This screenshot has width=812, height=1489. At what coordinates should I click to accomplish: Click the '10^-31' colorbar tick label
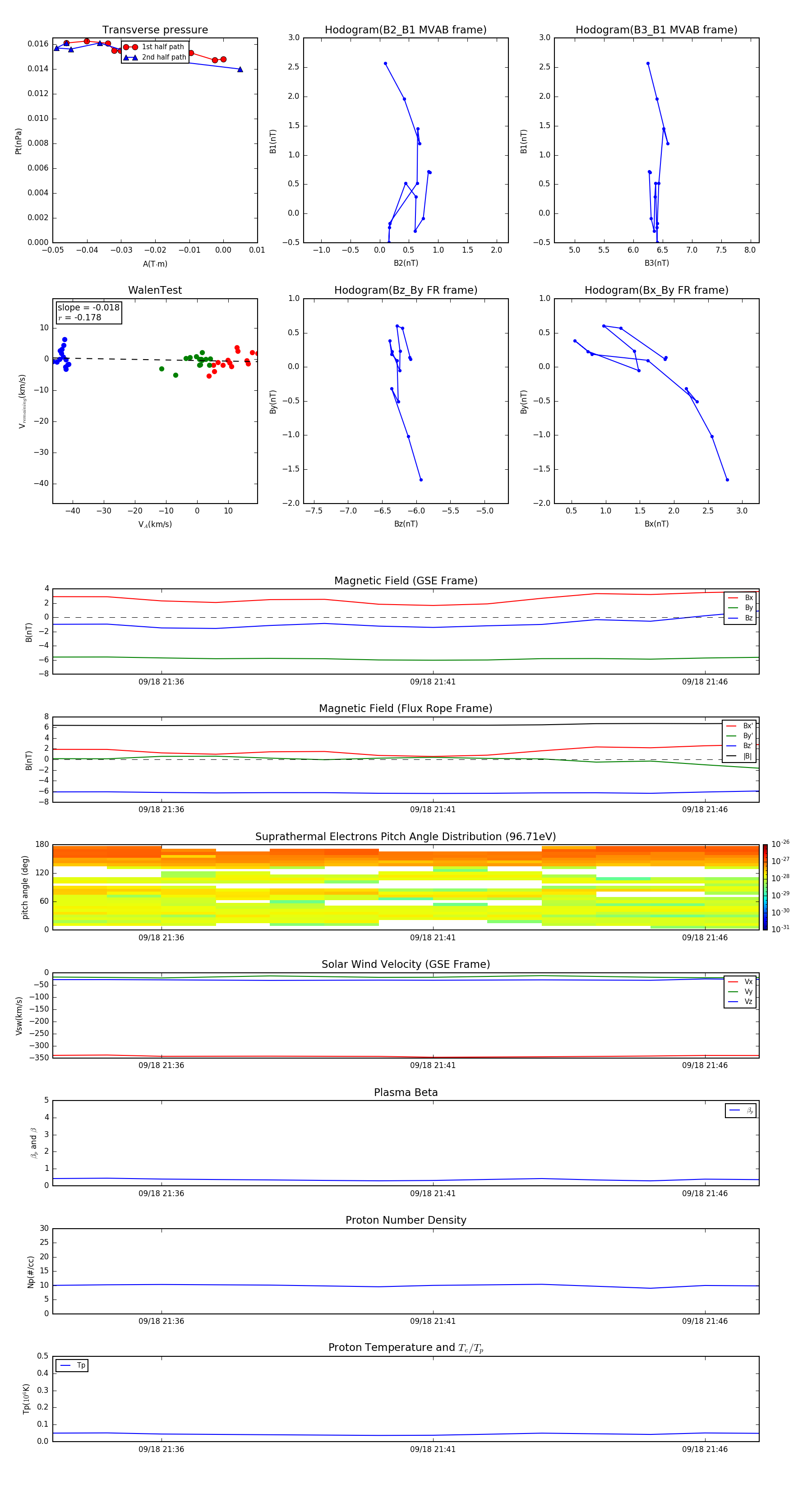(x=780, y=929)
